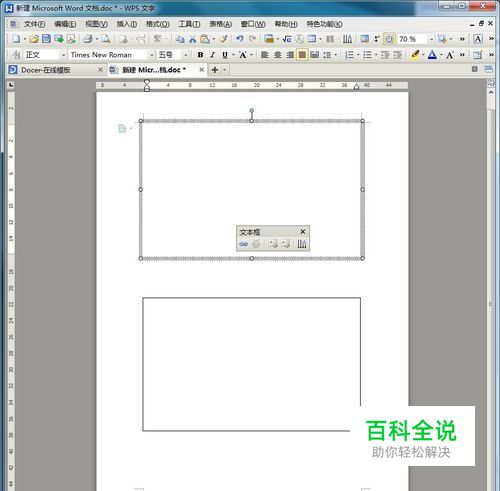Open the 视图 menu
Screen dimensions: 500x491
coord(96,24)
